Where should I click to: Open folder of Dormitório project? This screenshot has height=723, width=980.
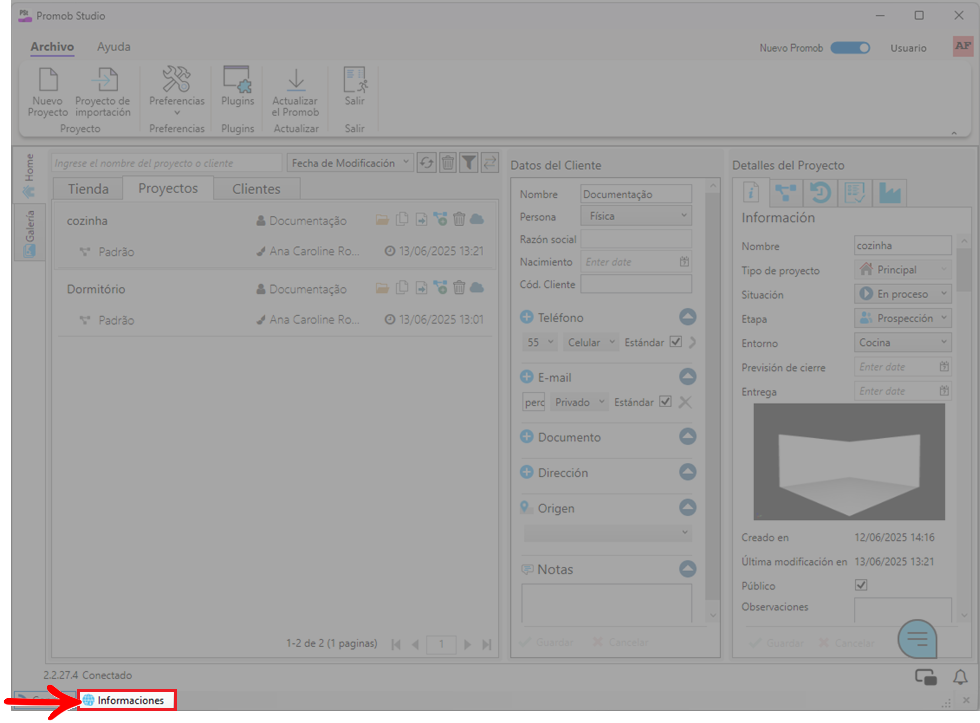tap(382, 288)
